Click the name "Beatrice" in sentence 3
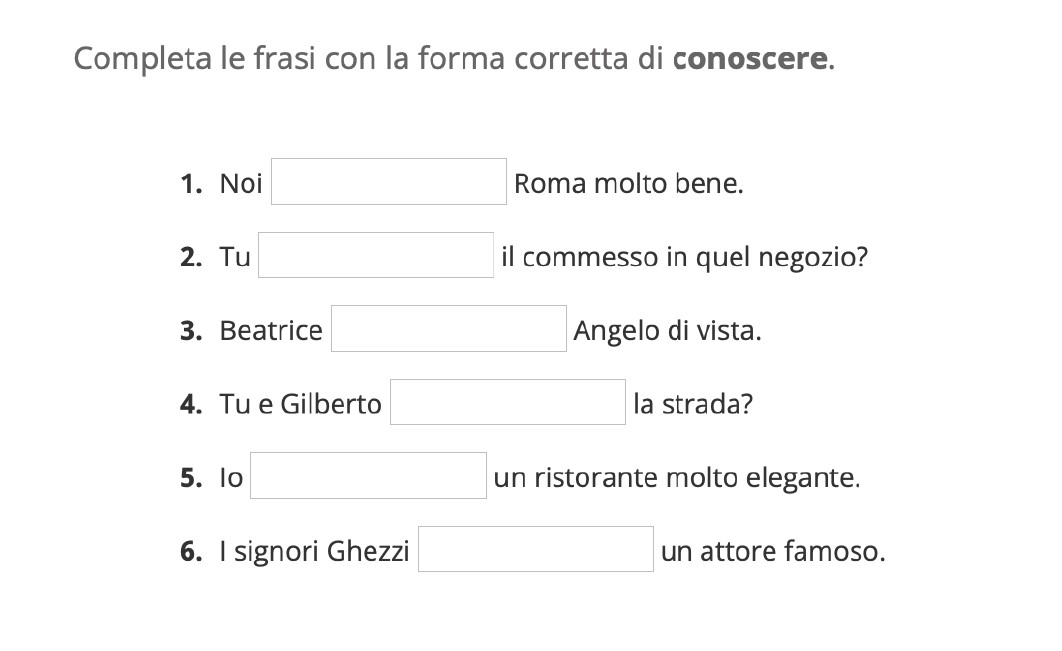 271,331
